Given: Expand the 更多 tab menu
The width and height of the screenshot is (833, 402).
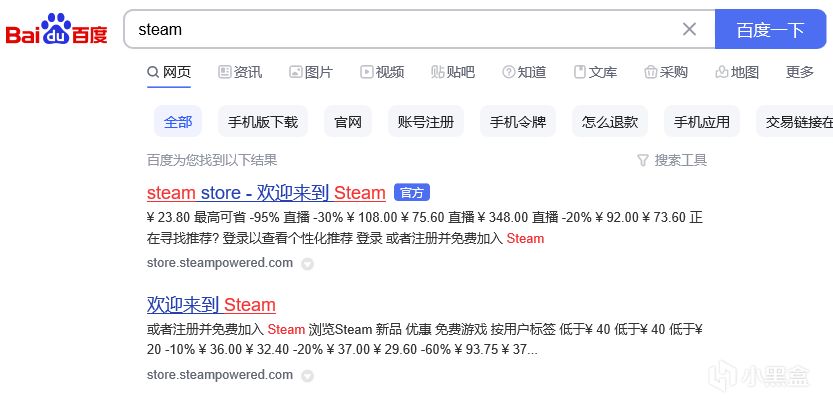Looking at the screenshot, I should (800, 72).
